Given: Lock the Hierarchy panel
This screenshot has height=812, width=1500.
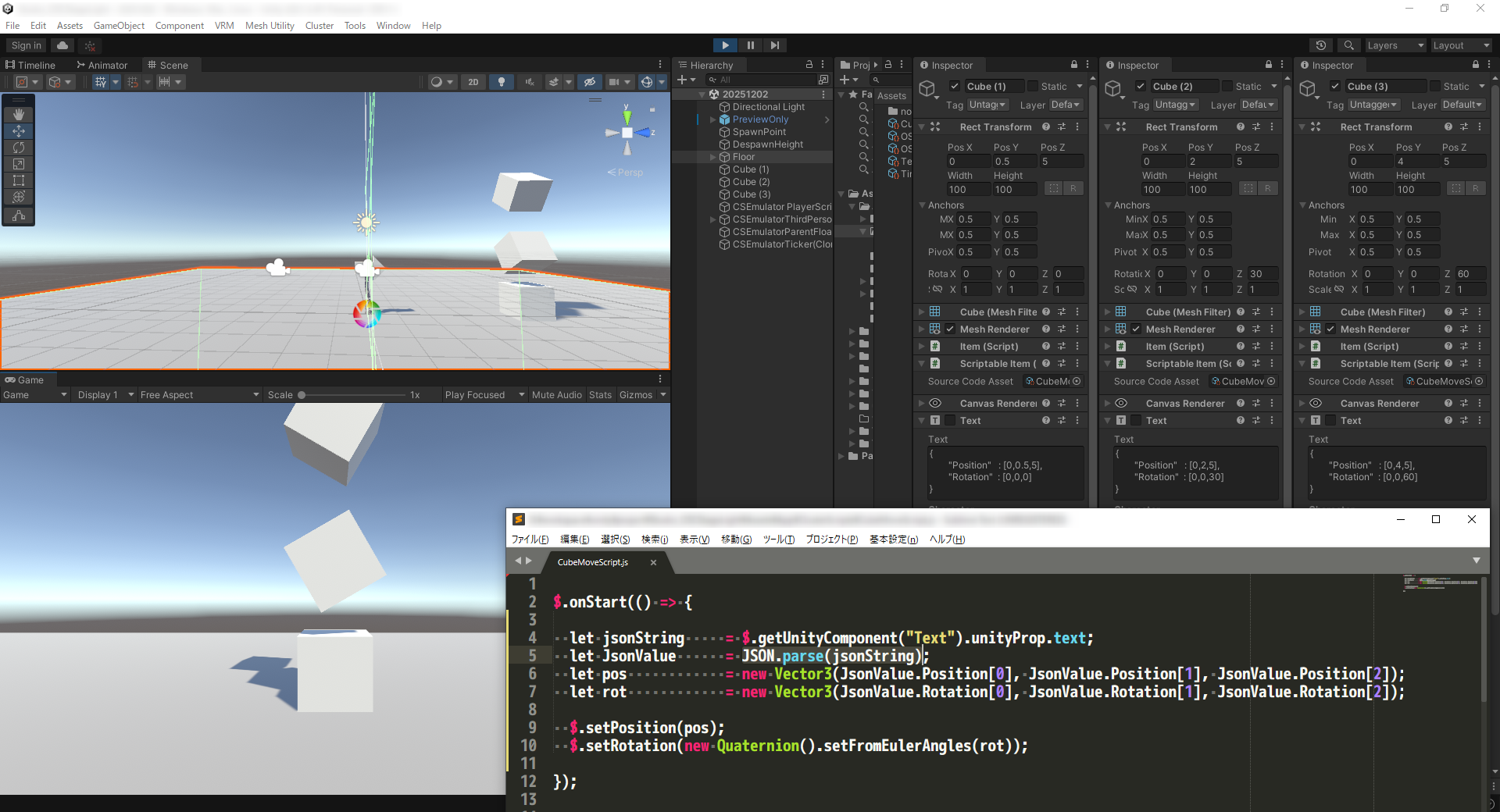Looking at the screenshot, I should tap(809, 65).
